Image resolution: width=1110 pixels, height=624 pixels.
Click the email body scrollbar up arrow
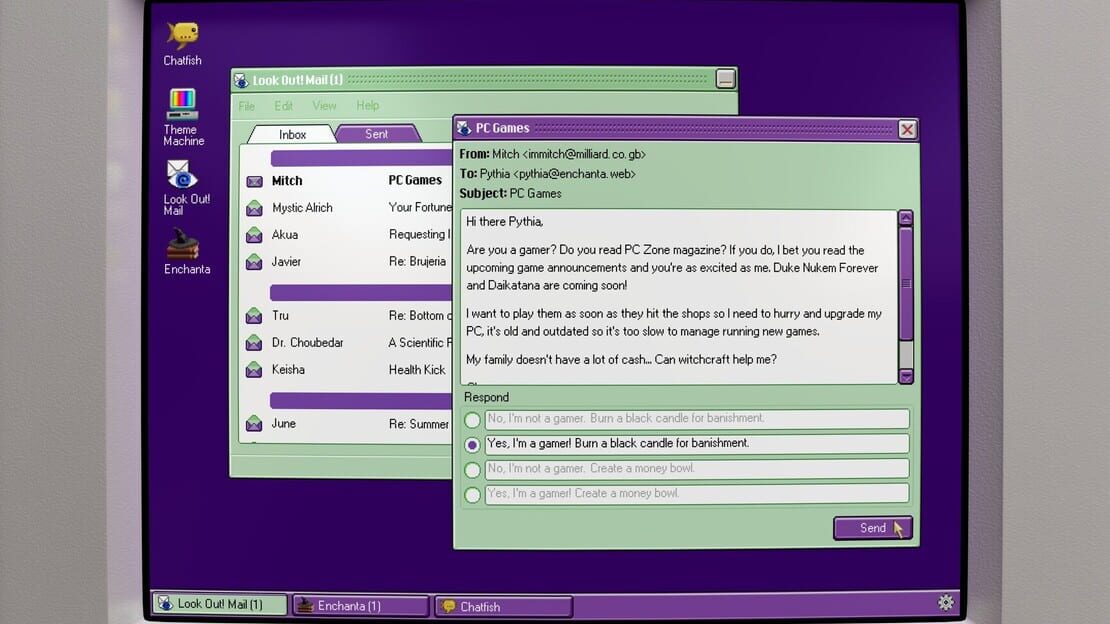coord(905,218)
